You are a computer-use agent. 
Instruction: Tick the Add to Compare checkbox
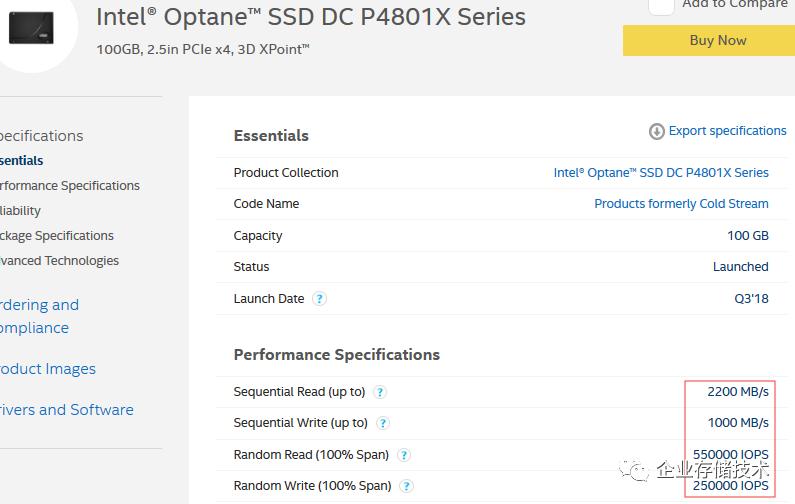point(661,5)
